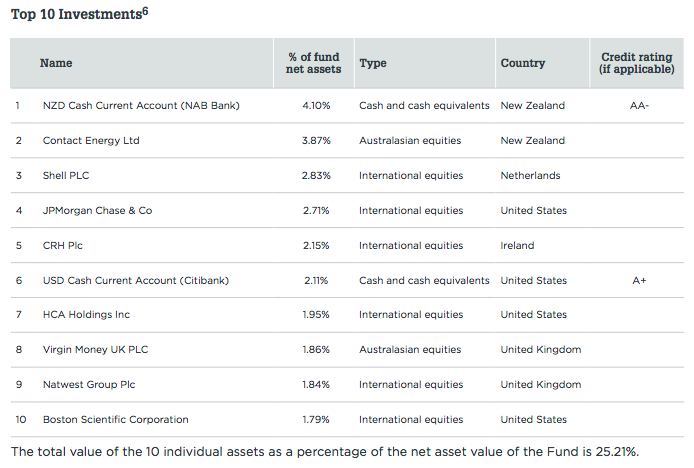
Task: Click Virgin Money UK PLC
Action: (96, 350)
